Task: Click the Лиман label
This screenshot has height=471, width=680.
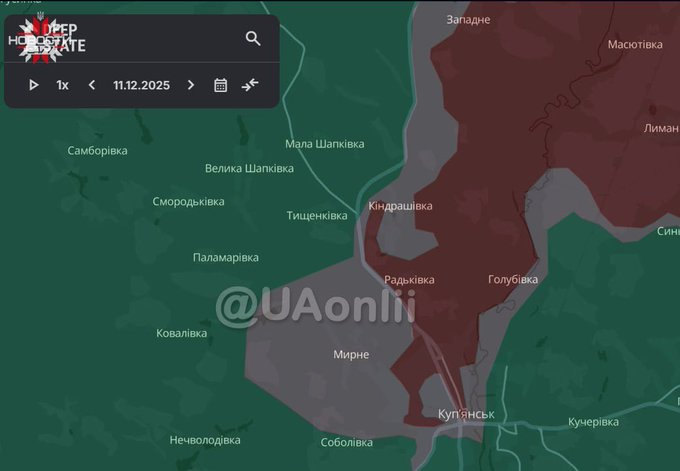Action: 661,128
